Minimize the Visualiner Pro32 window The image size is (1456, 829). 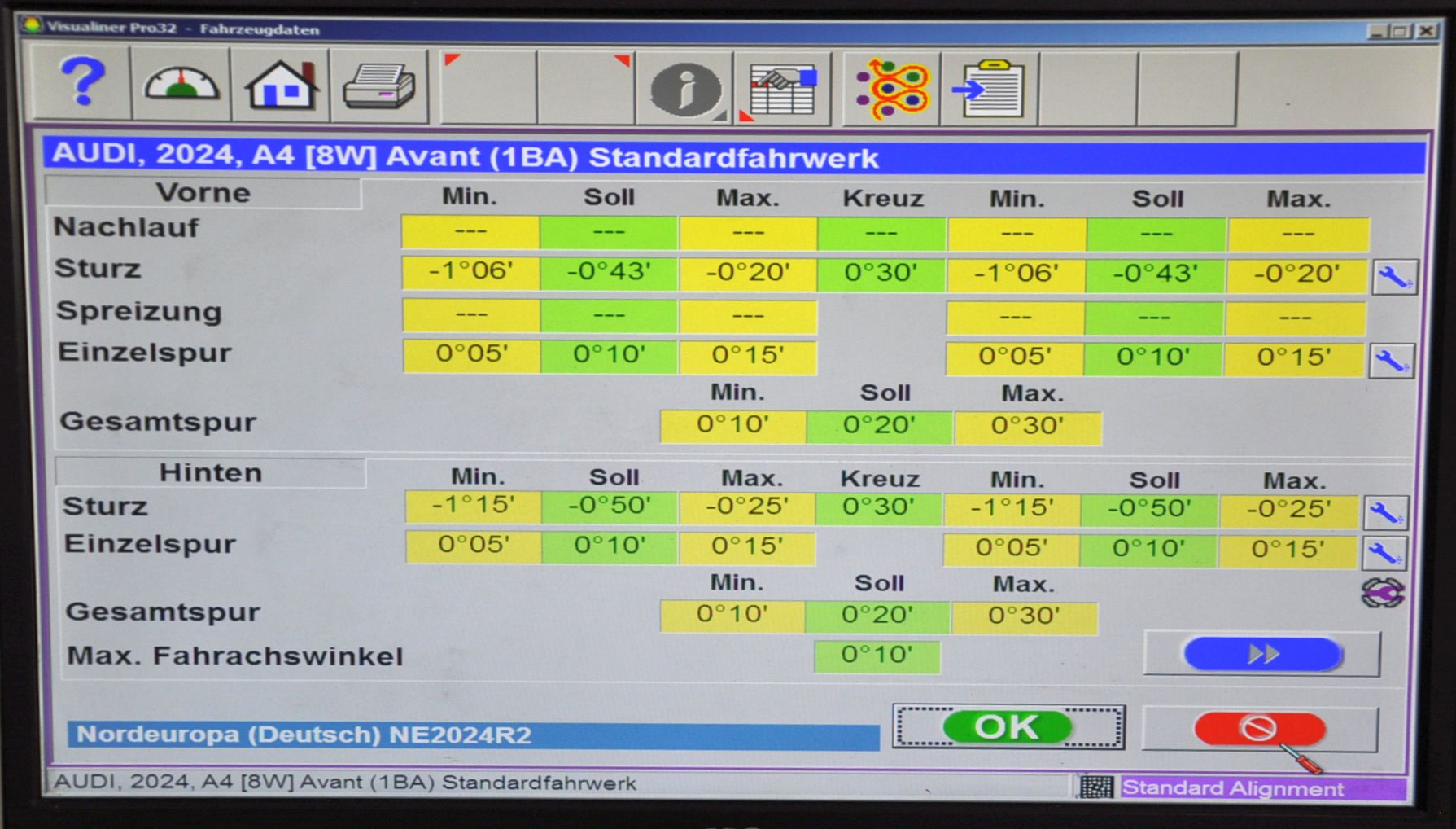coord(1377,31)
